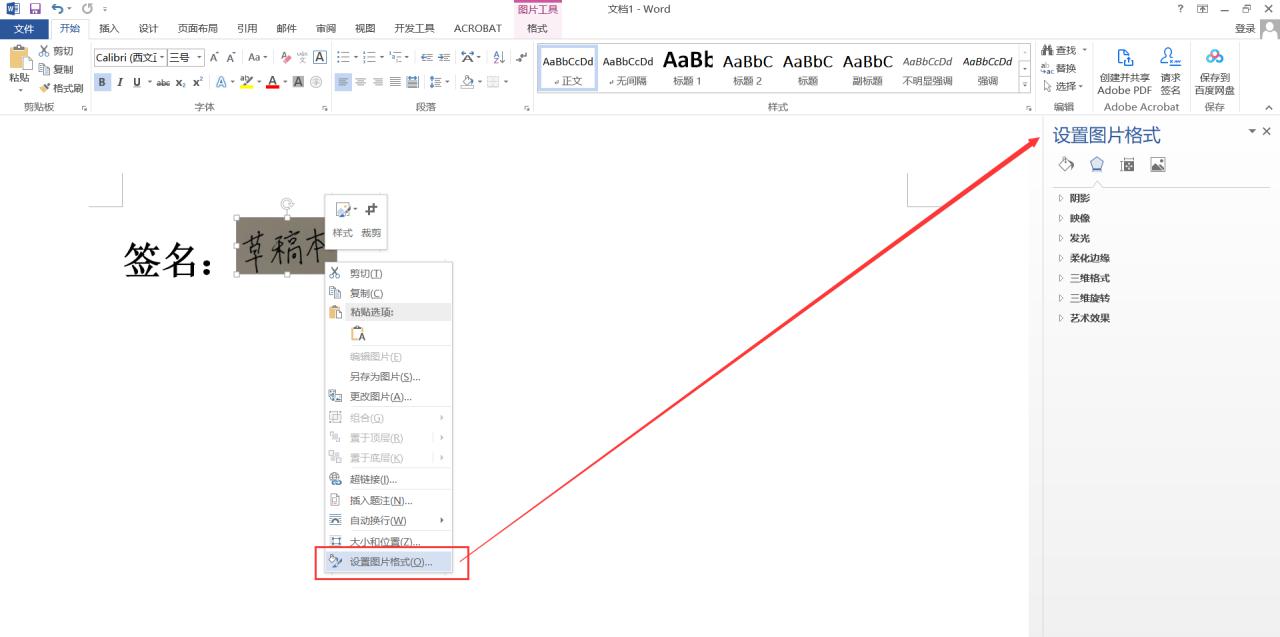Open the font size 三号 dropdown
1280x637 pixels.
click(x=199, y=57)
